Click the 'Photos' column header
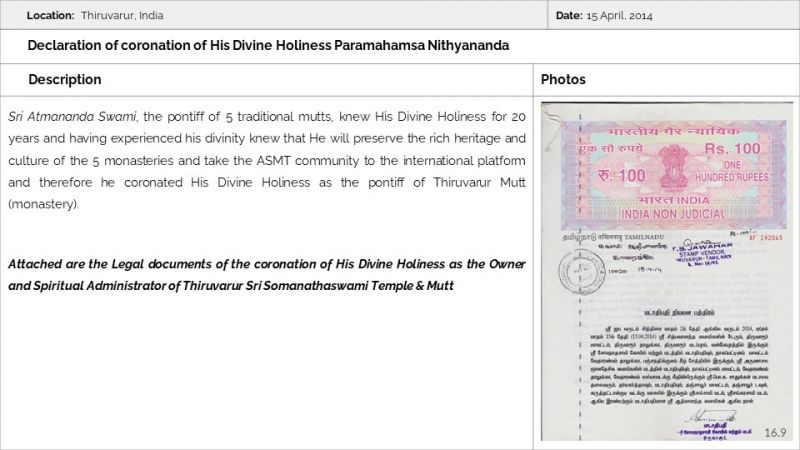Screen dimensions: 800x450 563,79
